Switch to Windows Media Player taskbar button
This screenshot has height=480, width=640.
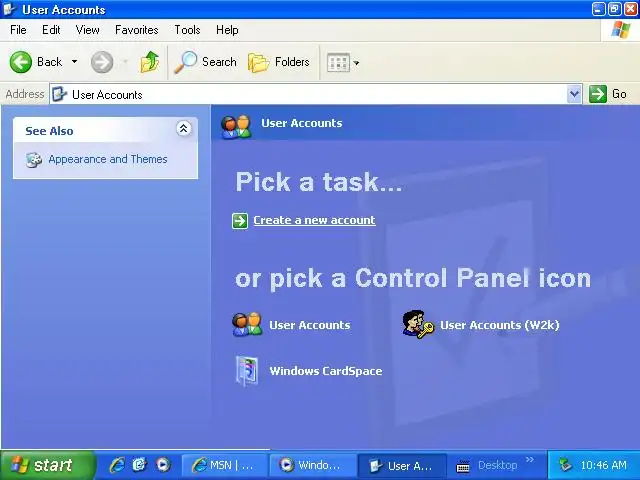click(x=312, y=465)
